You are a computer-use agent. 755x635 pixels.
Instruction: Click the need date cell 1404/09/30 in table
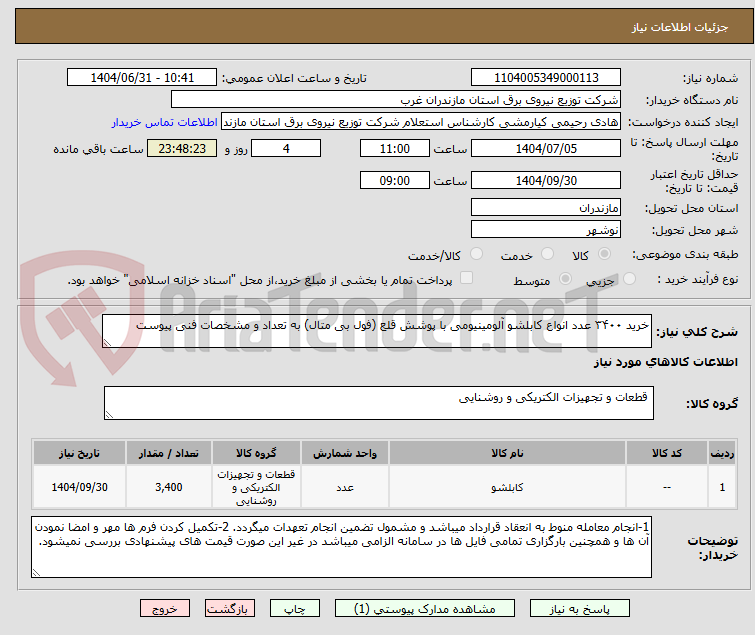coord(79,487)
